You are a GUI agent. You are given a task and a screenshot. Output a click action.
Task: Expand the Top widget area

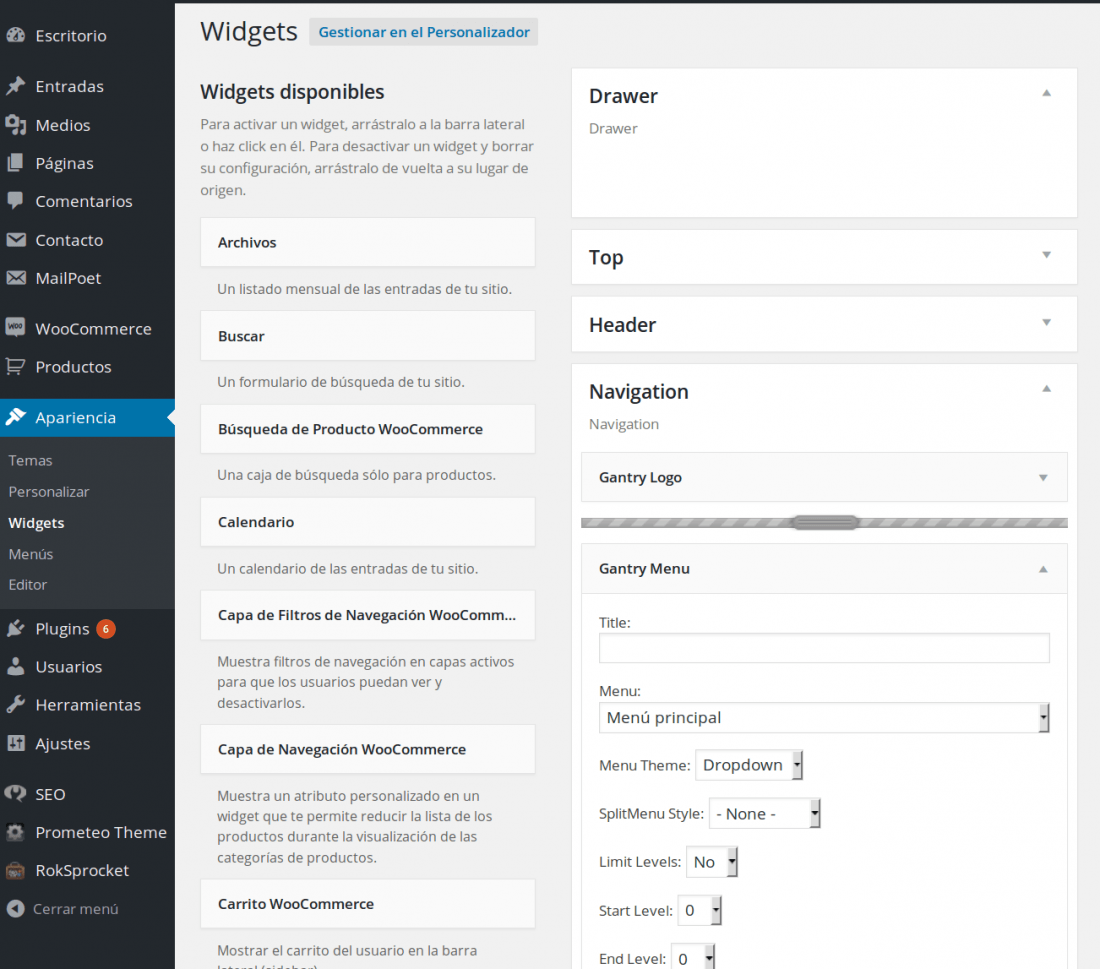pos(1046,255)
